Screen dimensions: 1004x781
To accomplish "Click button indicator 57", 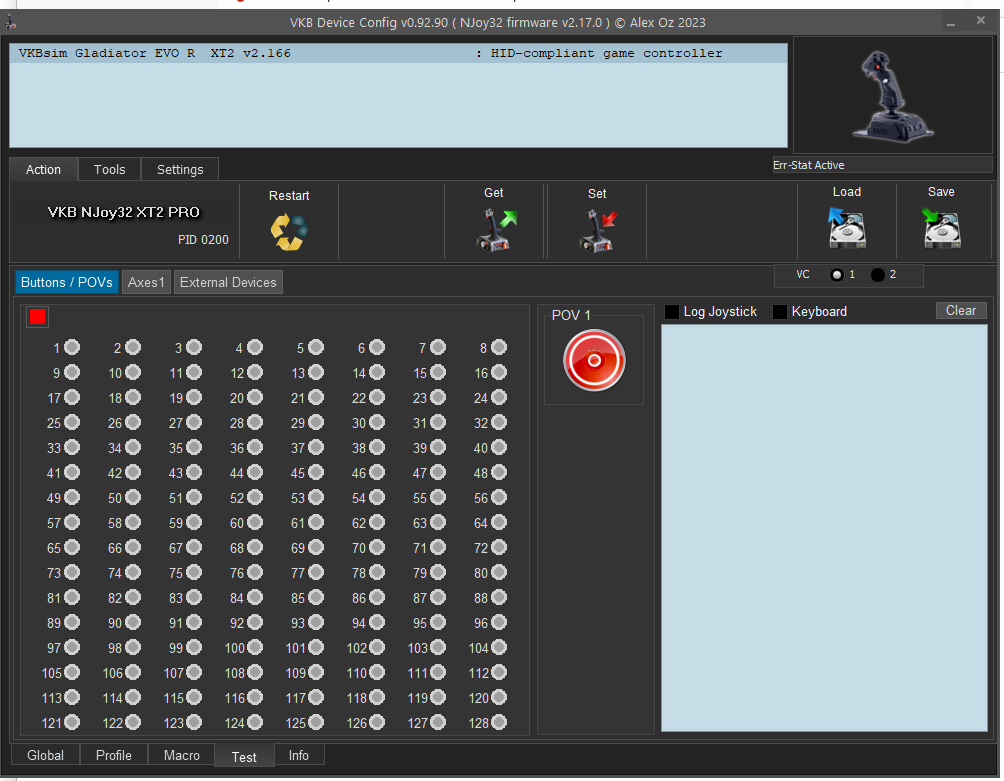I will (x=72, y=522).
